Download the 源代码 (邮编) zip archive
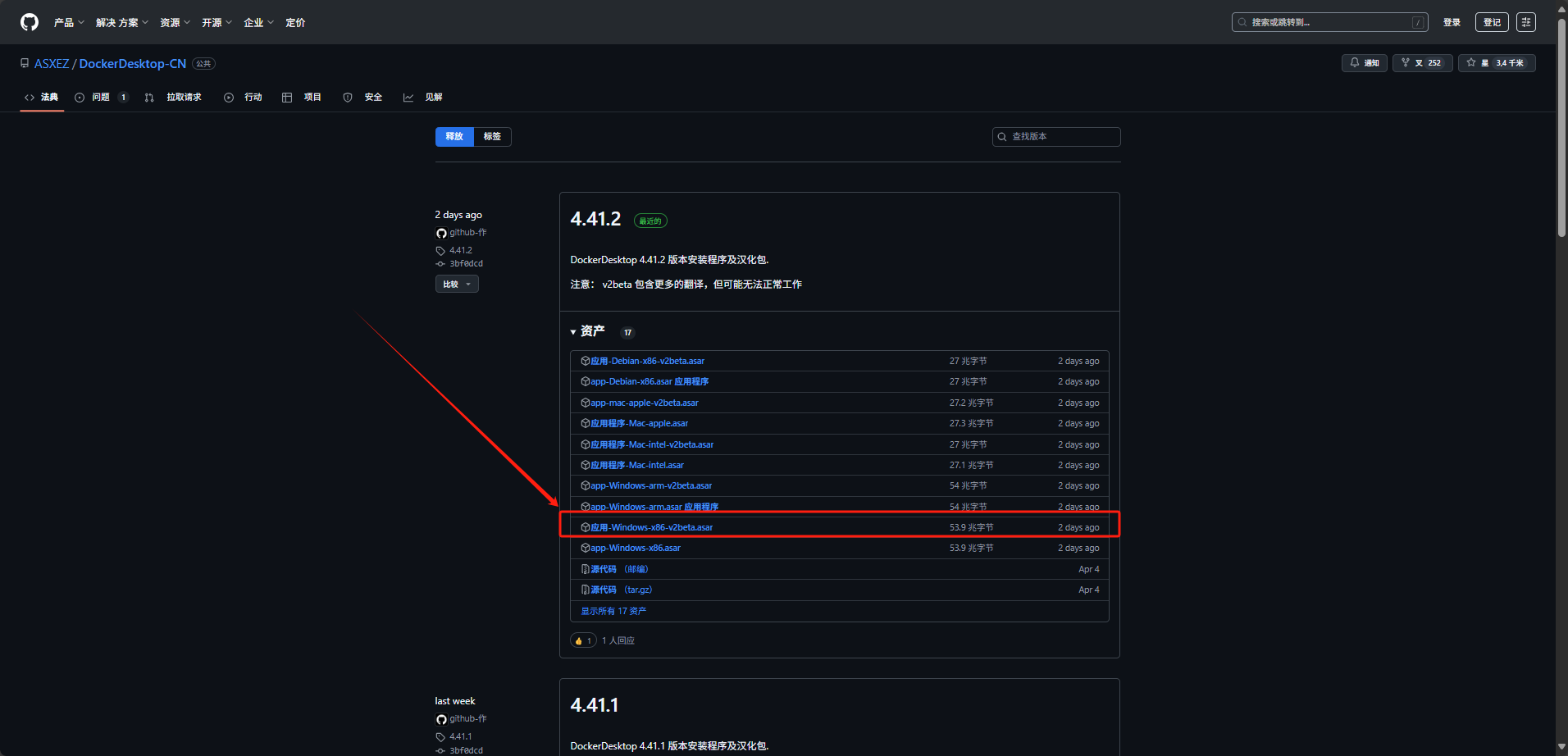The image size is (1568, 756). [x=619, y=569]
